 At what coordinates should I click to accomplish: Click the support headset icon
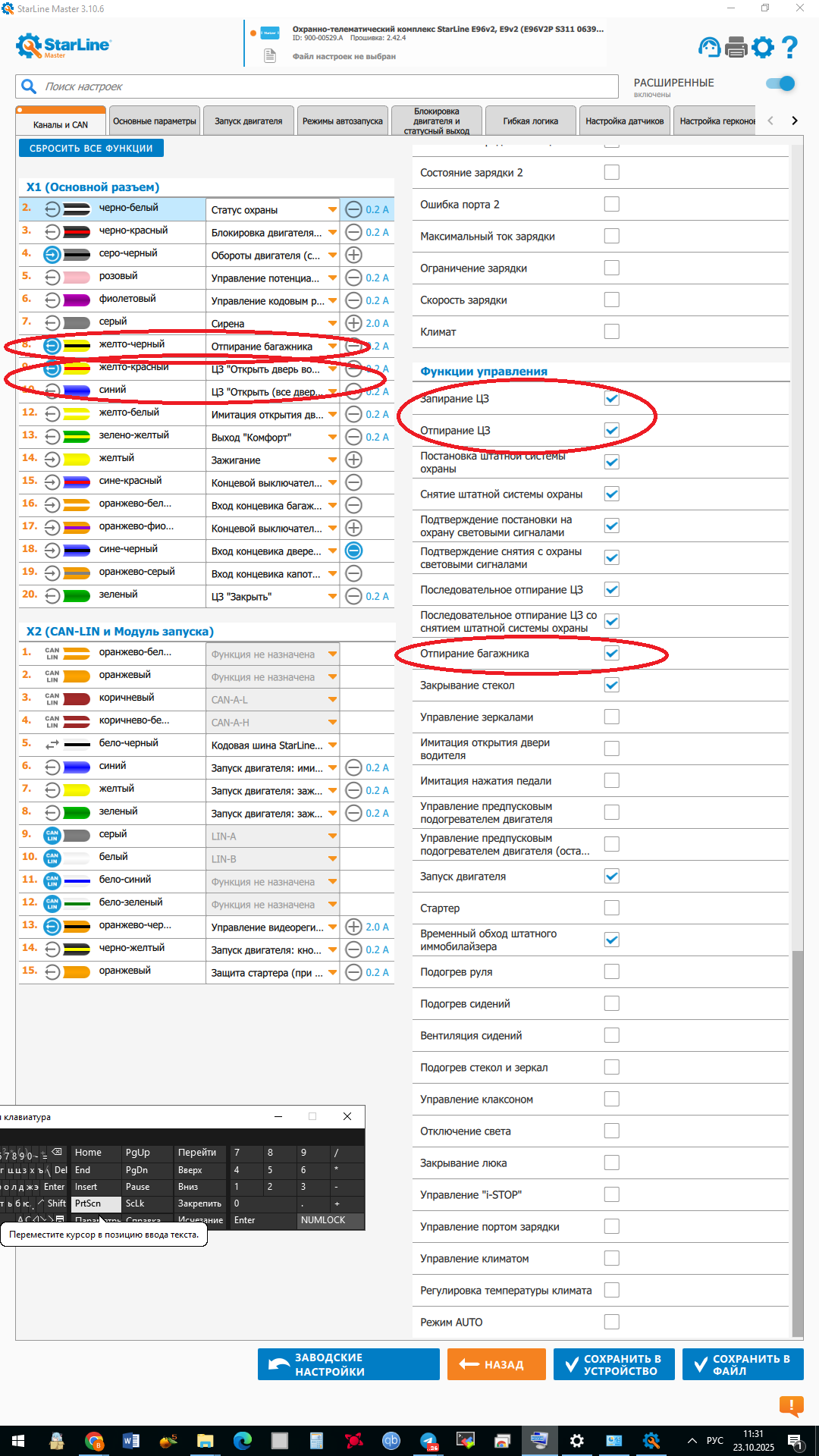[709, 48]
